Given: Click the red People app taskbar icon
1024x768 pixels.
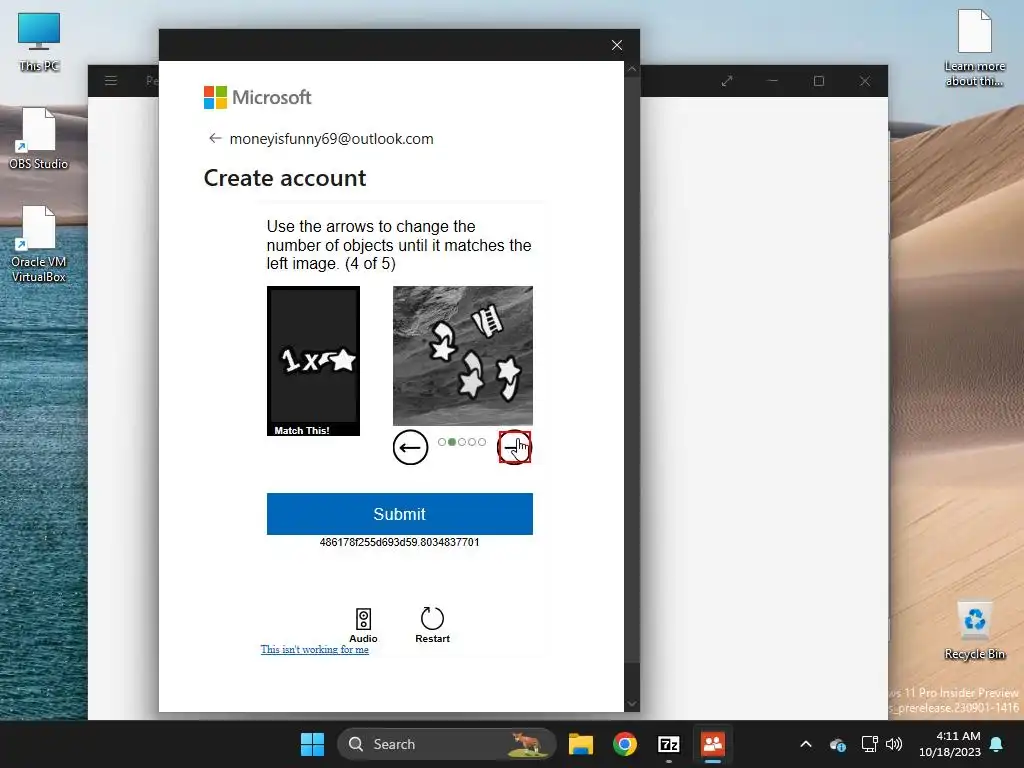Looking at the screenshot, I should coord(713,744).
